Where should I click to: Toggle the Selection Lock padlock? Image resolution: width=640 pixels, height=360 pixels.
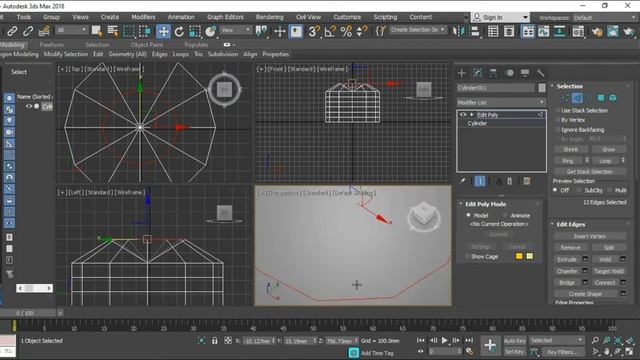[x=215, y=340]
